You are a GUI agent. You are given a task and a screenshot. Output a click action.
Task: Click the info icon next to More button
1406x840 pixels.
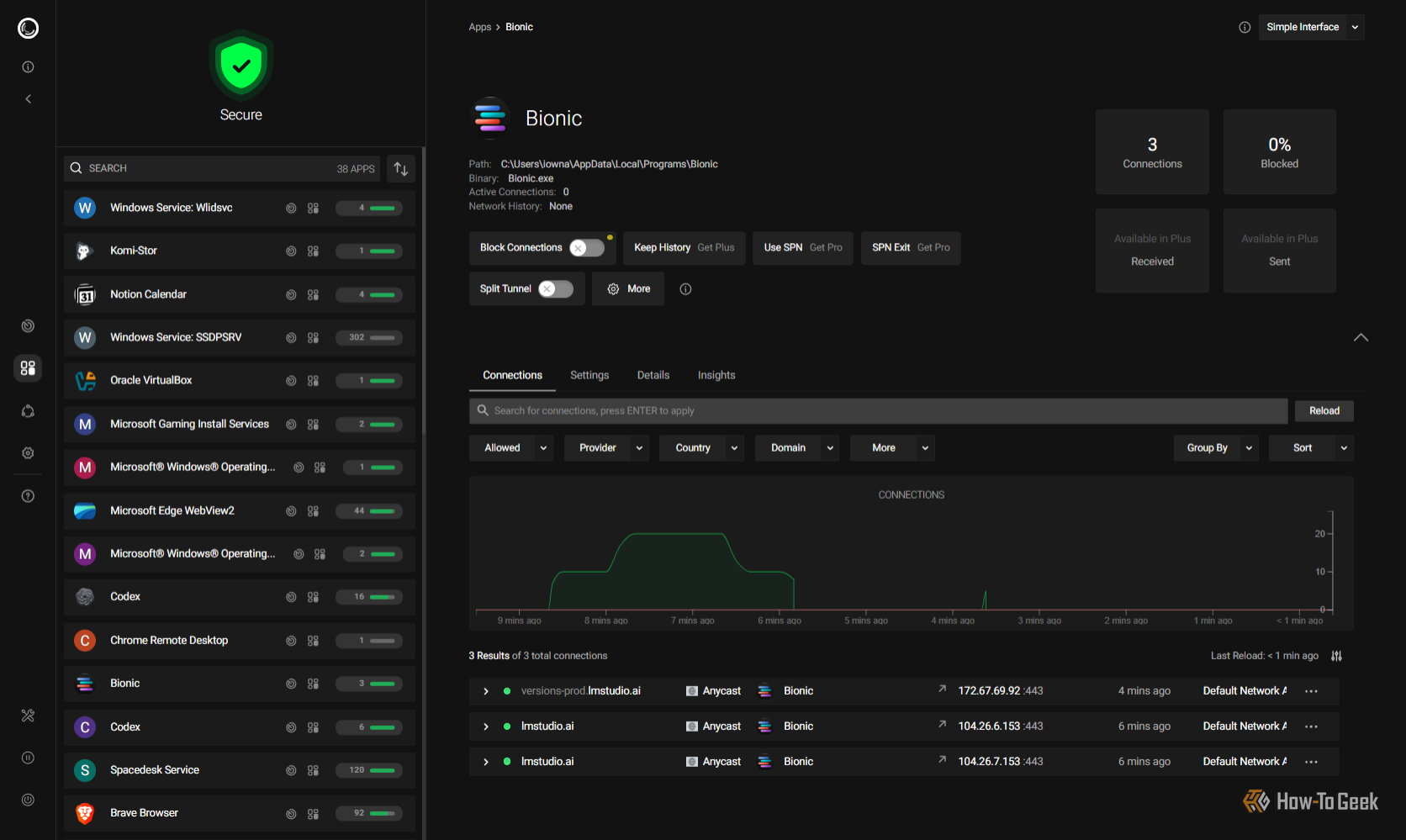pyautogui.click(x=685, y=289)
